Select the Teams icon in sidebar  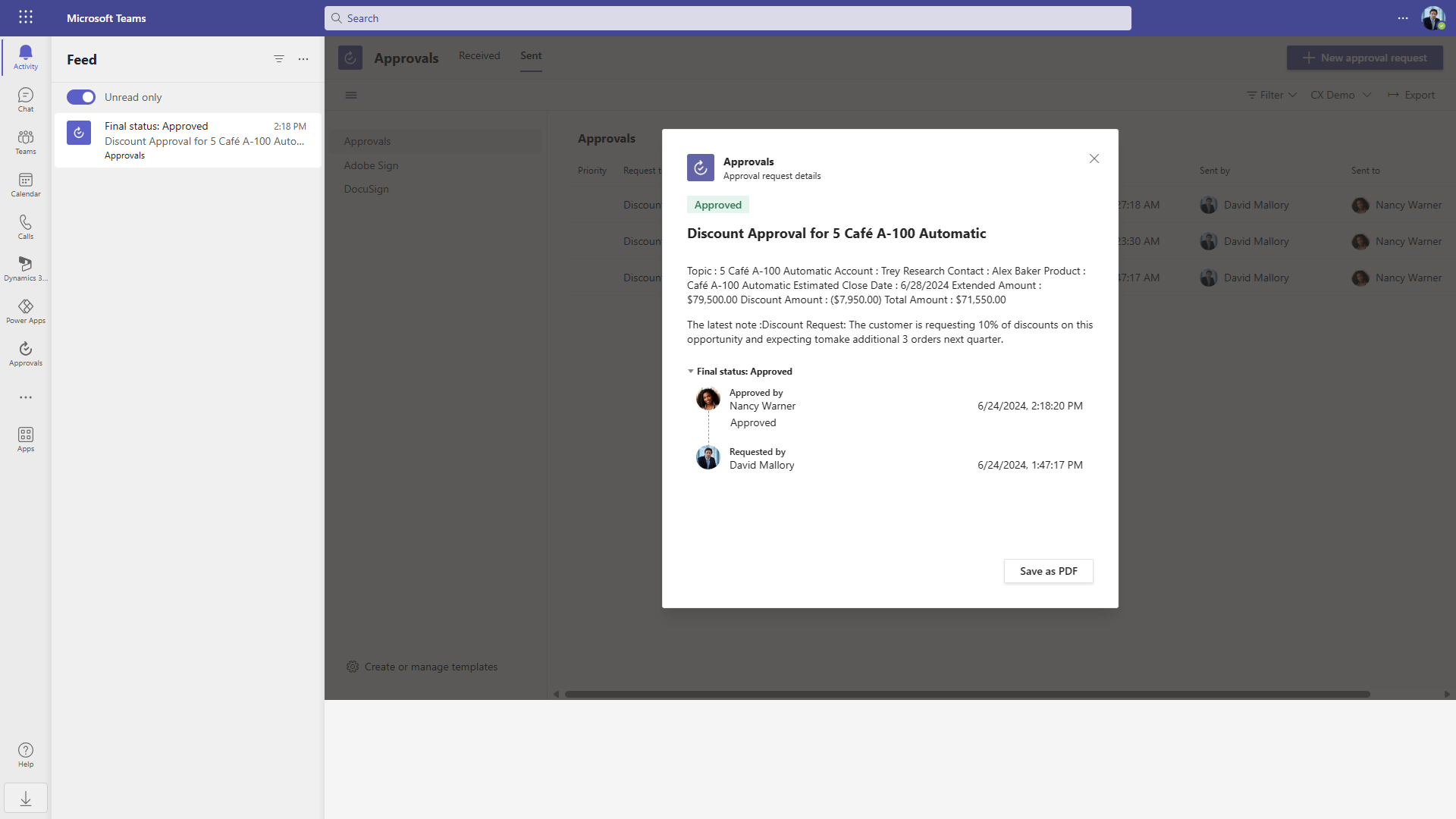25,143
